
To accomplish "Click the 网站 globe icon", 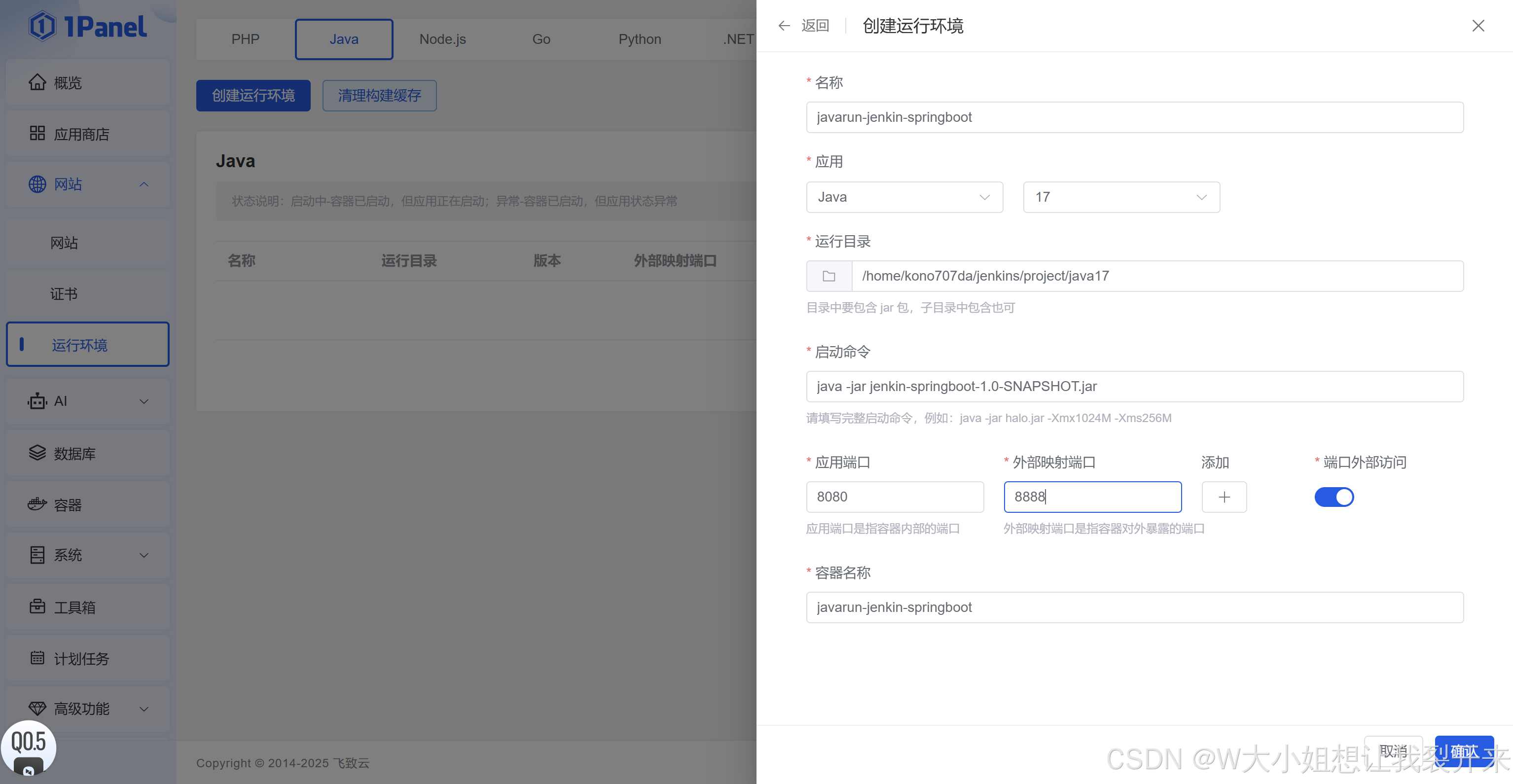I will (37, 184).
